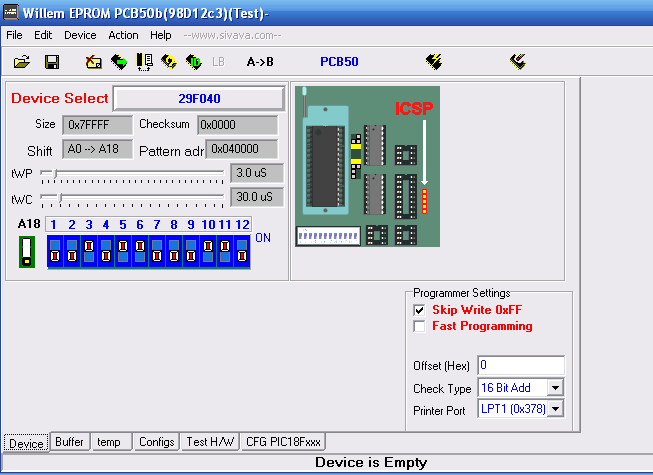653x475 pixels.
Task: Enable the Fast Programming checkbox
Action: [420, 326]
